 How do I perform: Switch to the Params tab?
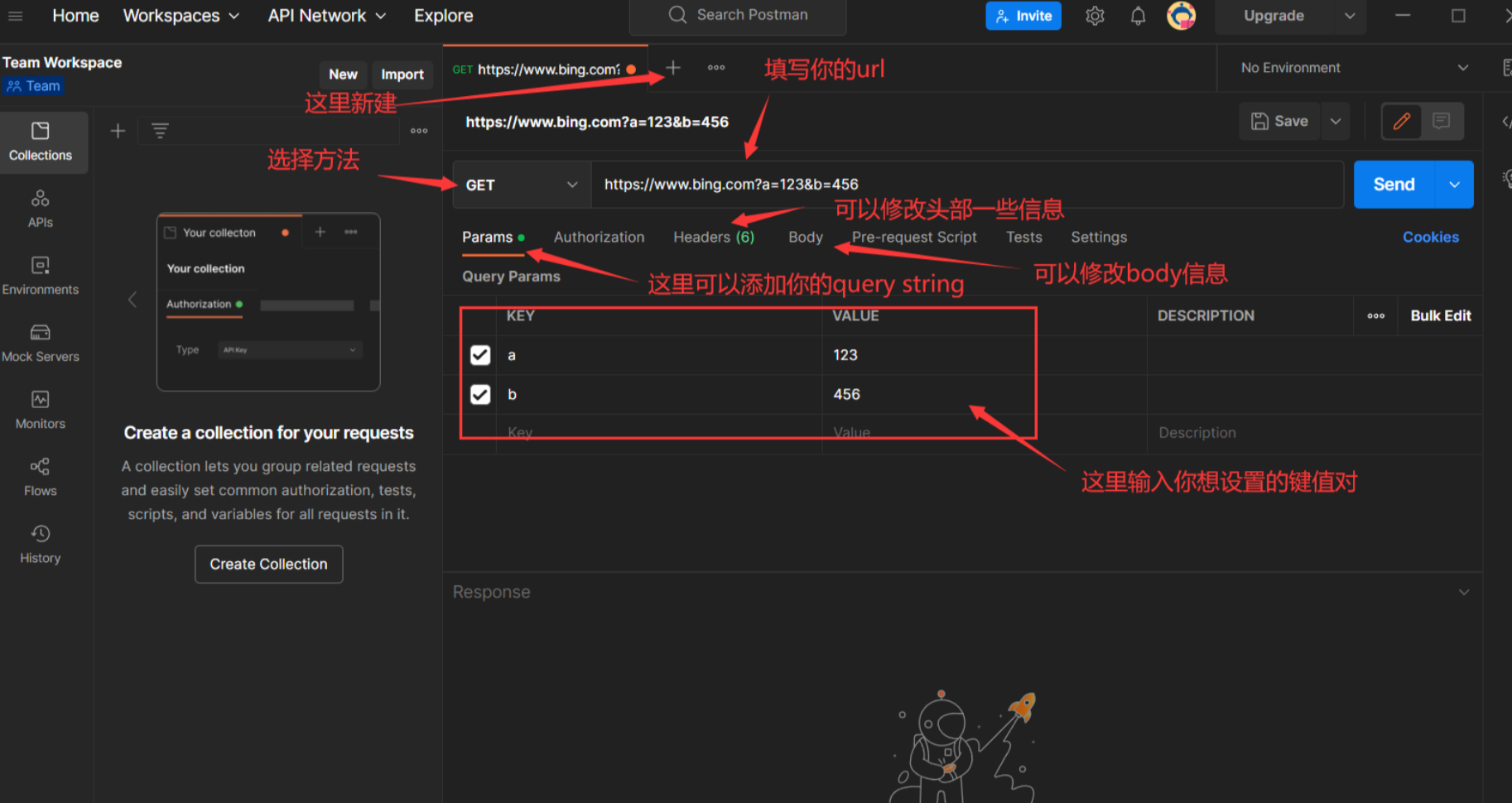[493, 238]
